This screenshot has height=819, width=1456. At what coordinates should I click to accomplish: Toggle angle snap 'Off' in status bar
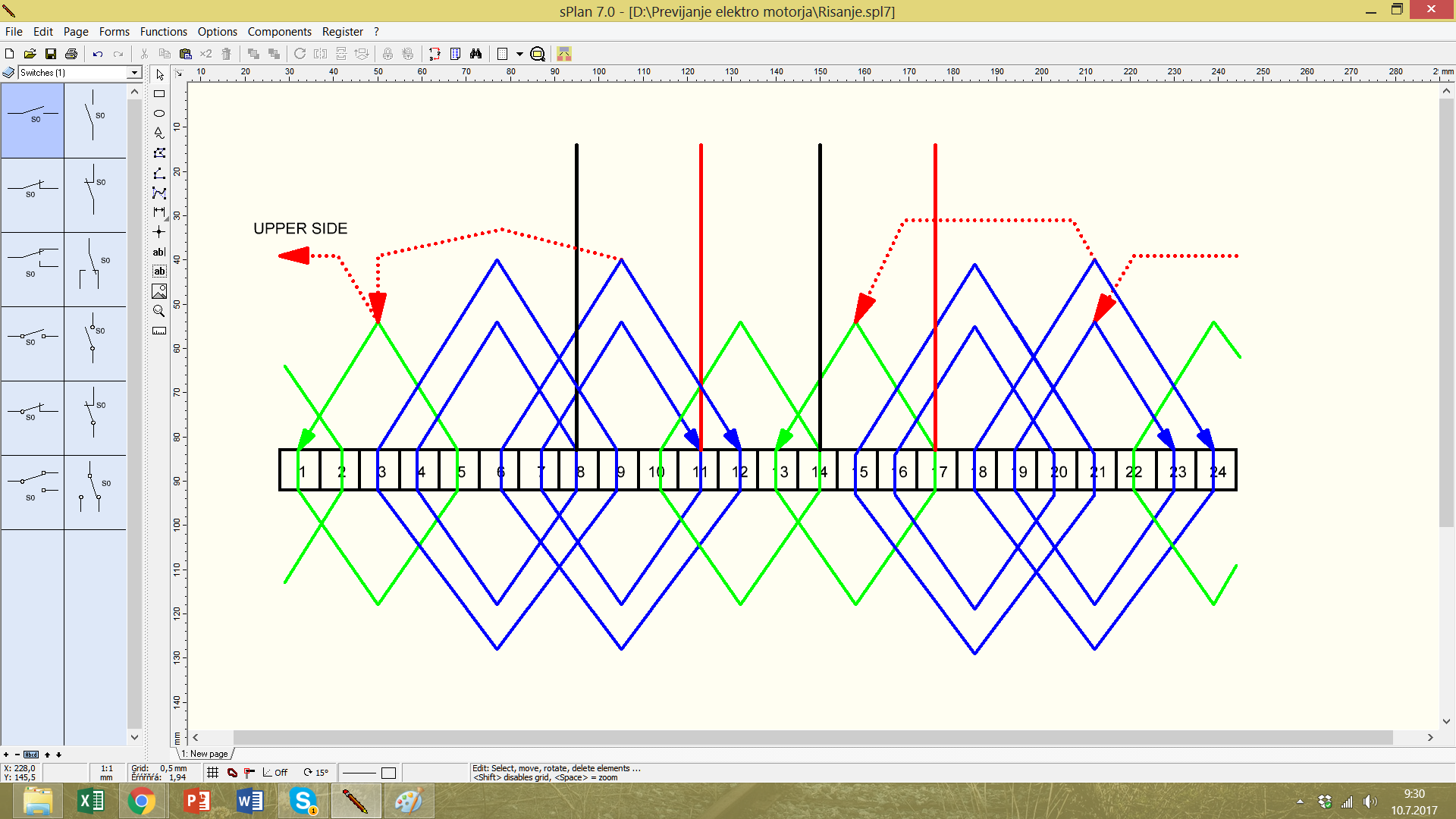click(275, 773)
